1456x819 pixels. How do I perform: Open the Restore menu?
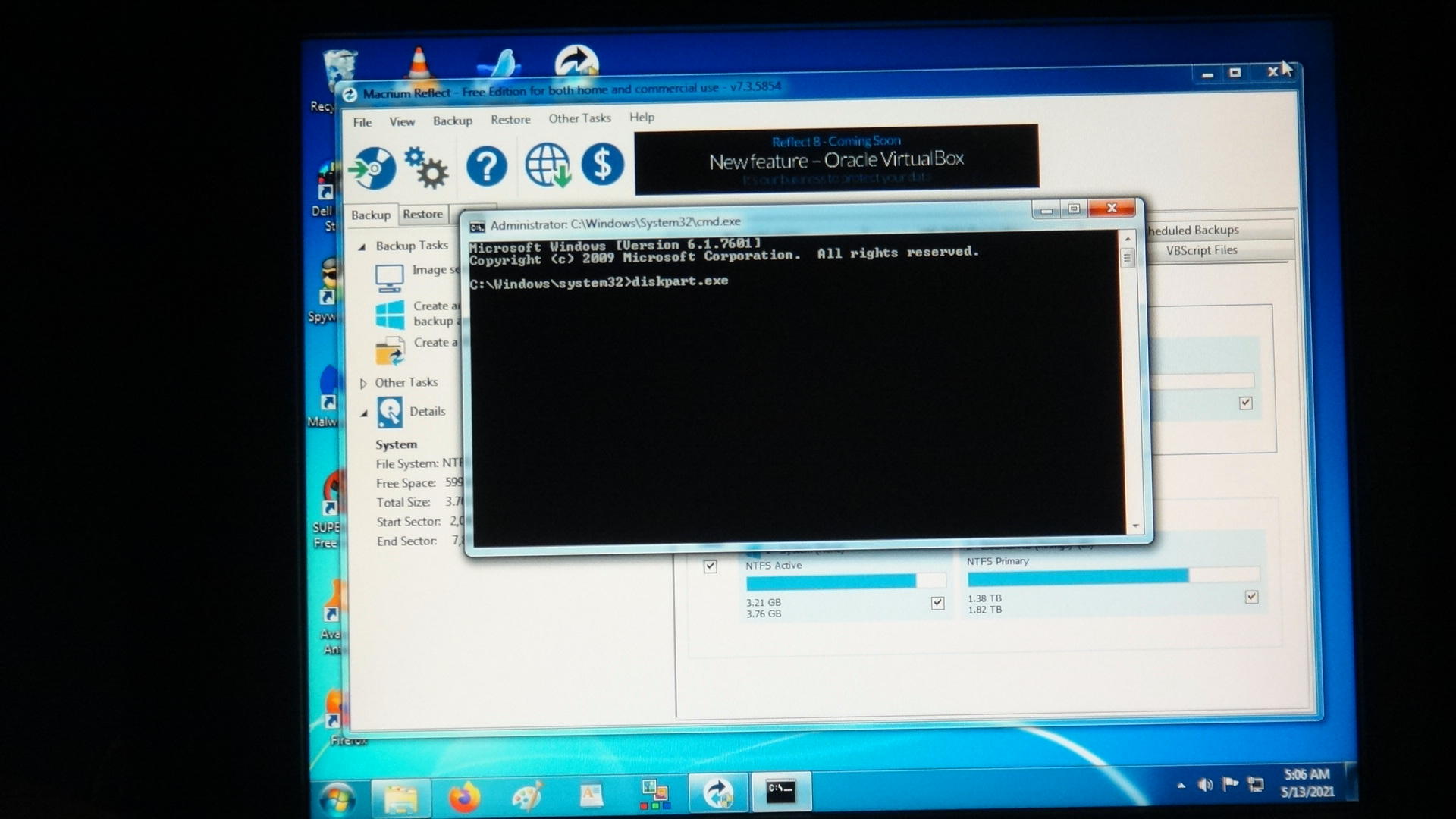pyautogui.click(x=510, y=119)
